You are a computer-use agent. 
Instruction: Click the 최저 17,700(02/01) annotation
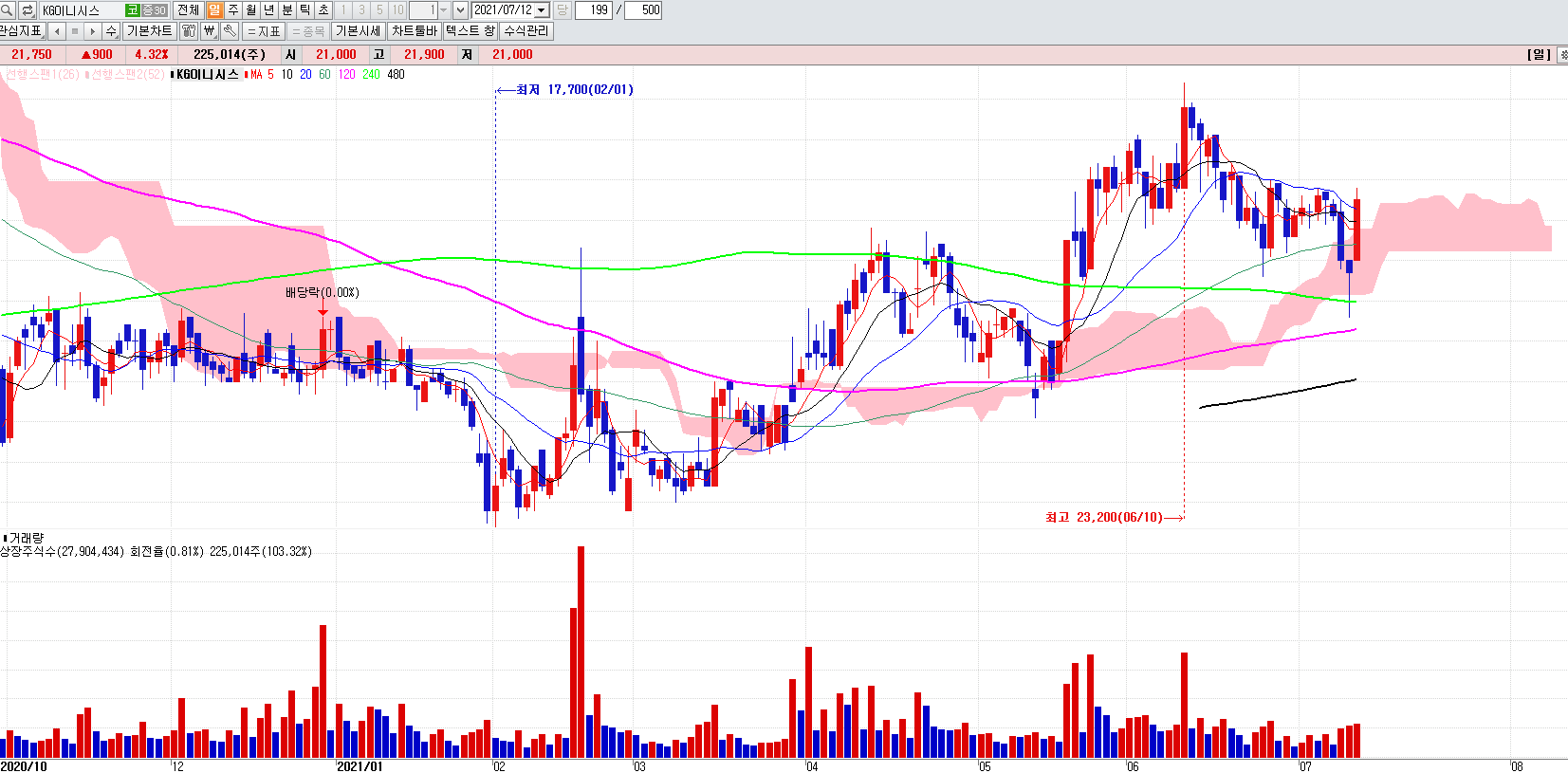point(575,89)
